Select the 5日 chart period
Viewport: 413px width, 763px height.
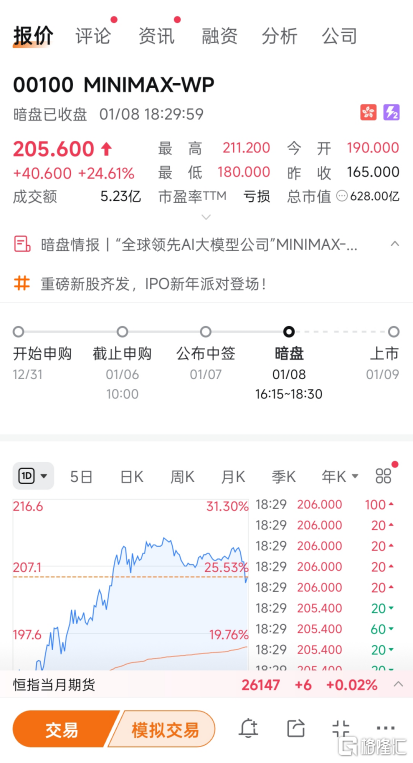(81, 476)
